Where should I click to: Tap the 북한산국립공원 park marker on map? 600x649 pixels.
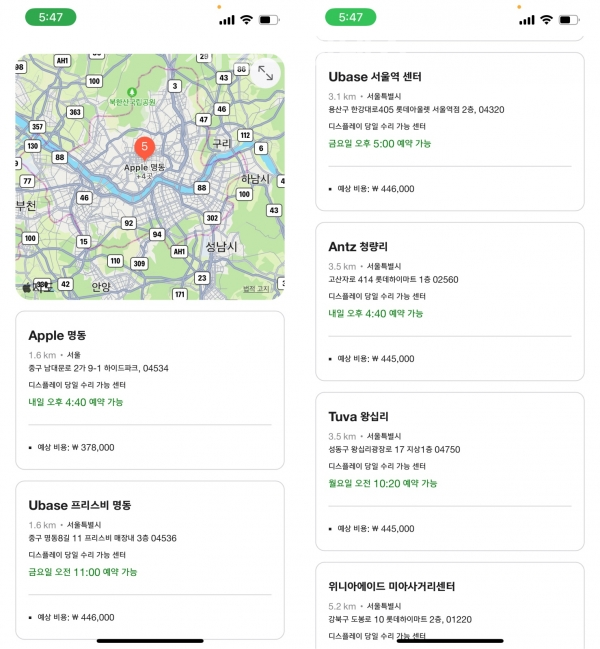coord(132,97)
